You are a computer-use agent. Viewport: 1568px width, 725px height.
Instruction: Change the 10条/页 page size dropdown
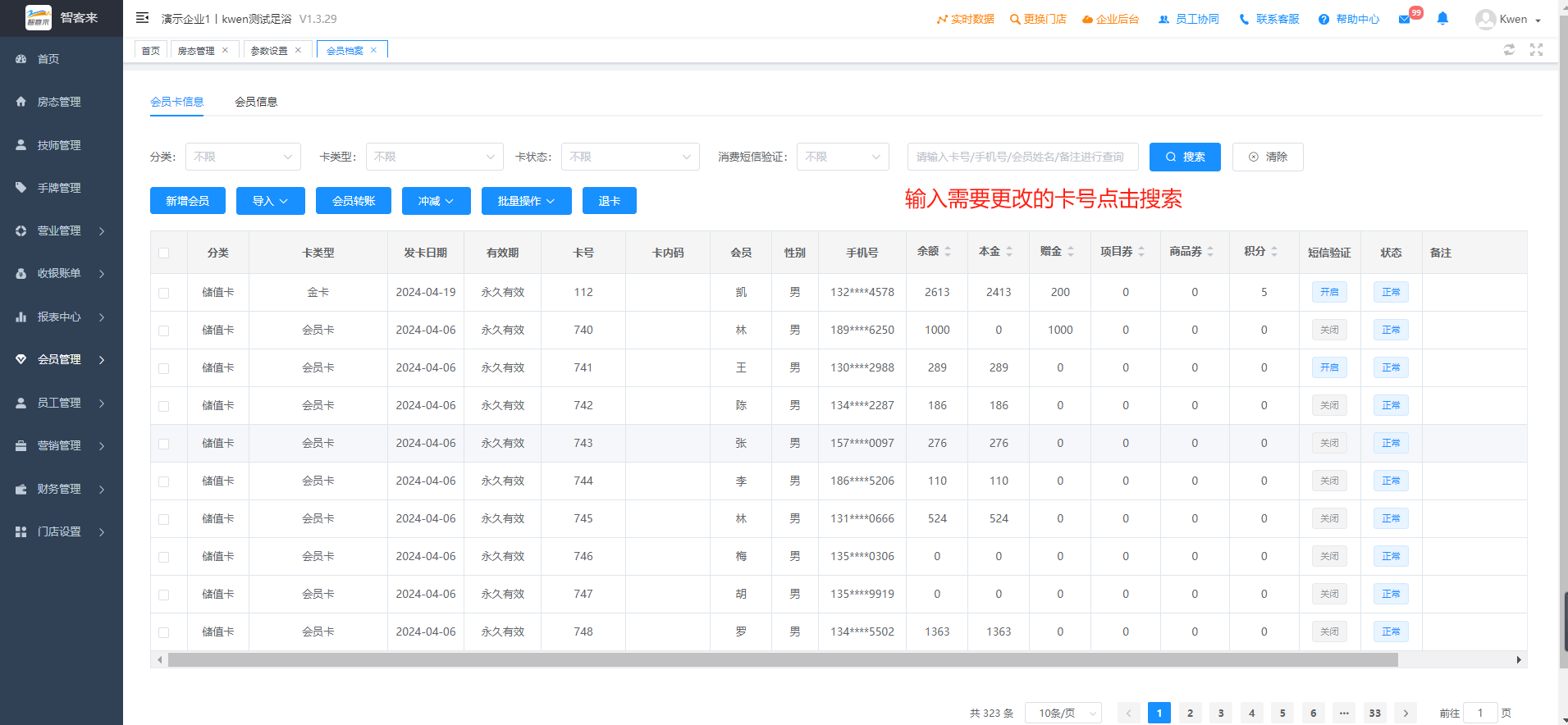pos(1063,713)
